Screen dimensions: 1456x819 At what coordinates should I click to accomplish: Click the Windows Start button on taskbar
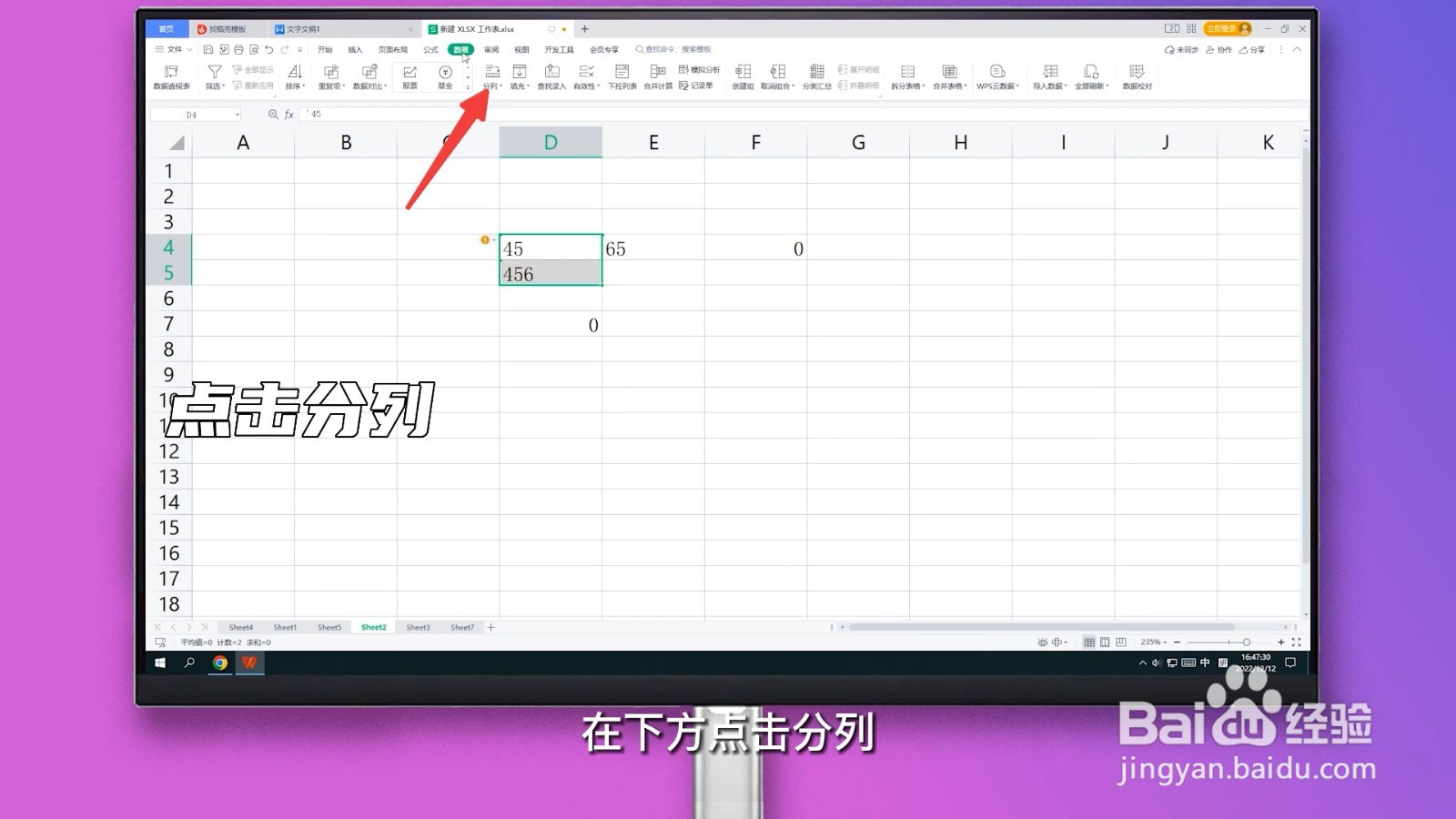[x=160, y=663]
